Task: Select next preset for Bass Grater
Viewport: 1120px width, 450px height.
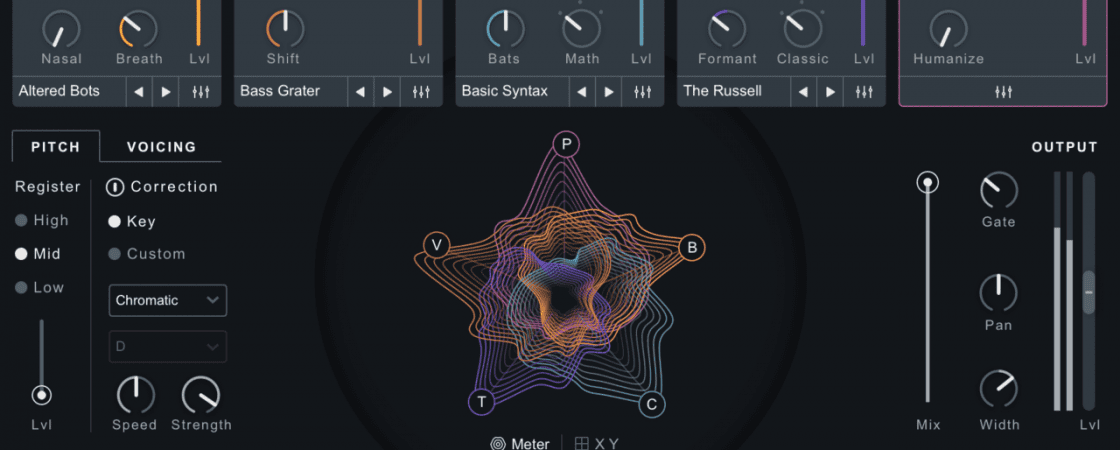Action: pos(387,92)
